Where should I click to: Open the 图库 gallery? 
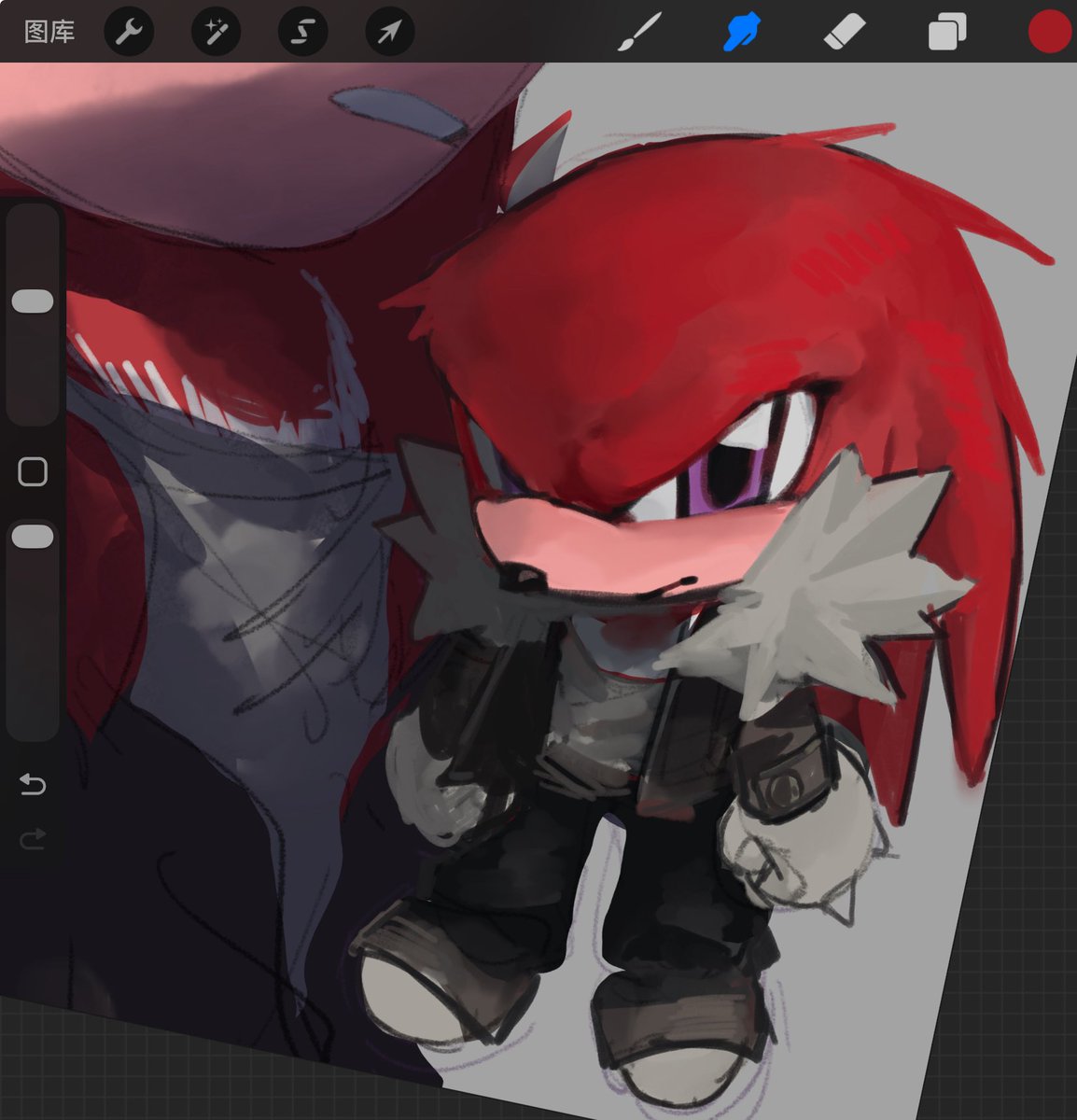coord(49,33)
